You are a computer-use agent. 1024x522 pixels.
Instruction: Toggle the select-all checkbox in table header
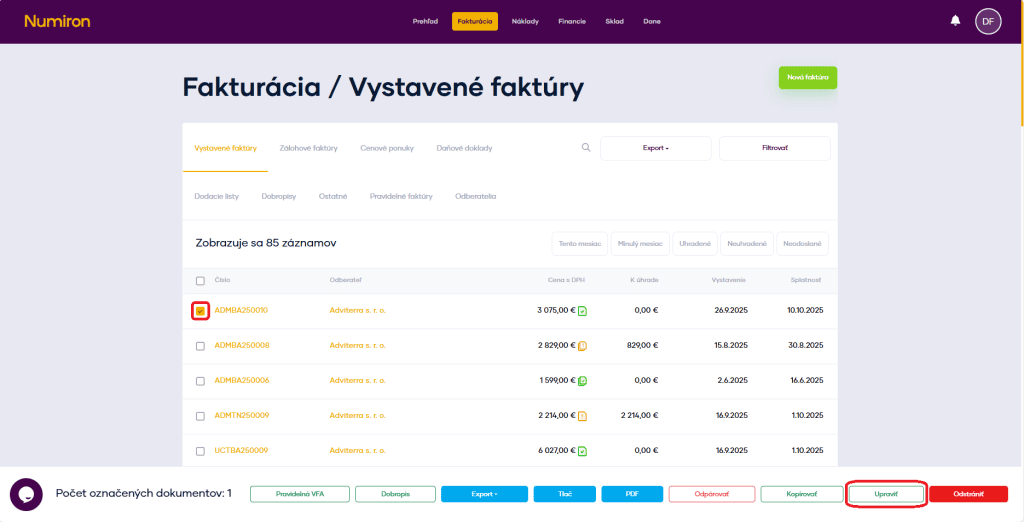(x=200, y=281)
